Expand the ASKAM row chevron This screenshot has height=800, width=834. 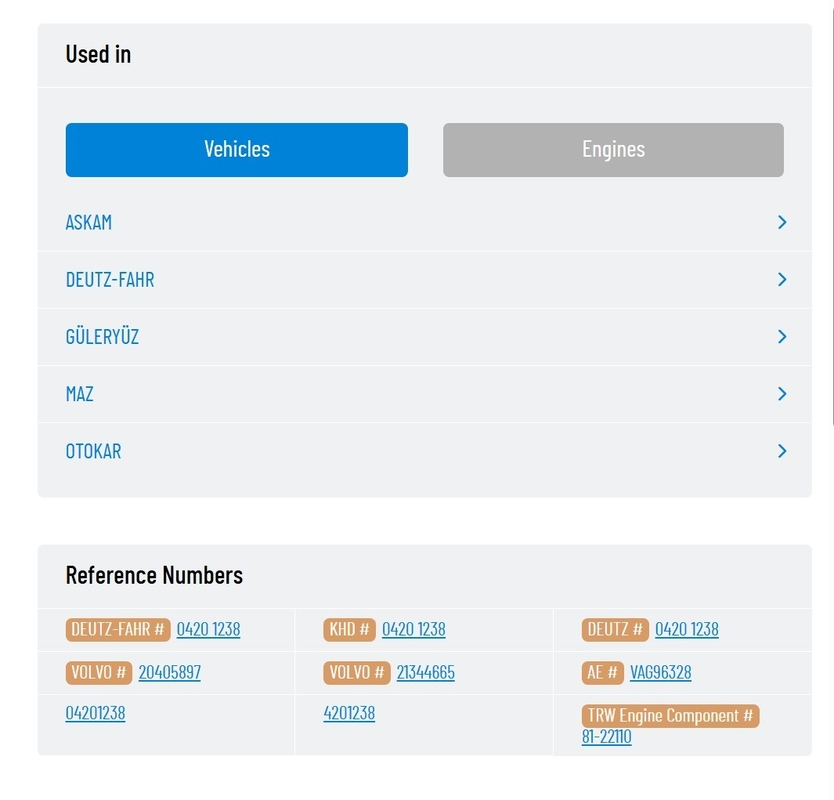pyautogui.click(x=782, y=222)
